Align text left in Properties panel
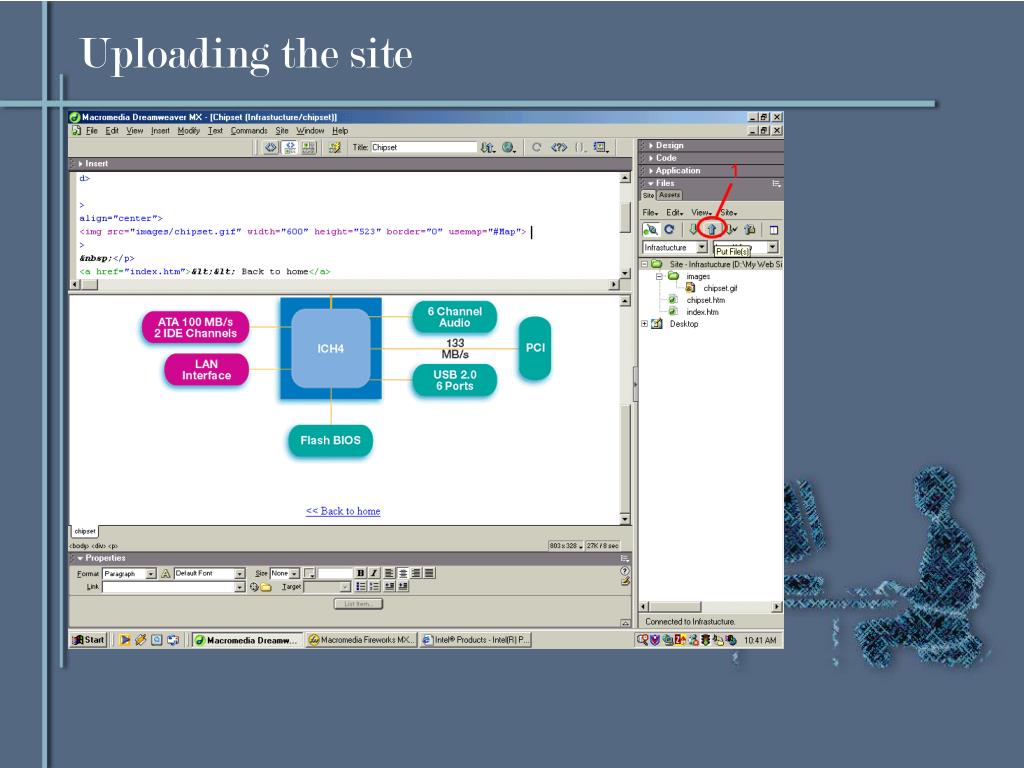 click(389, 573)
